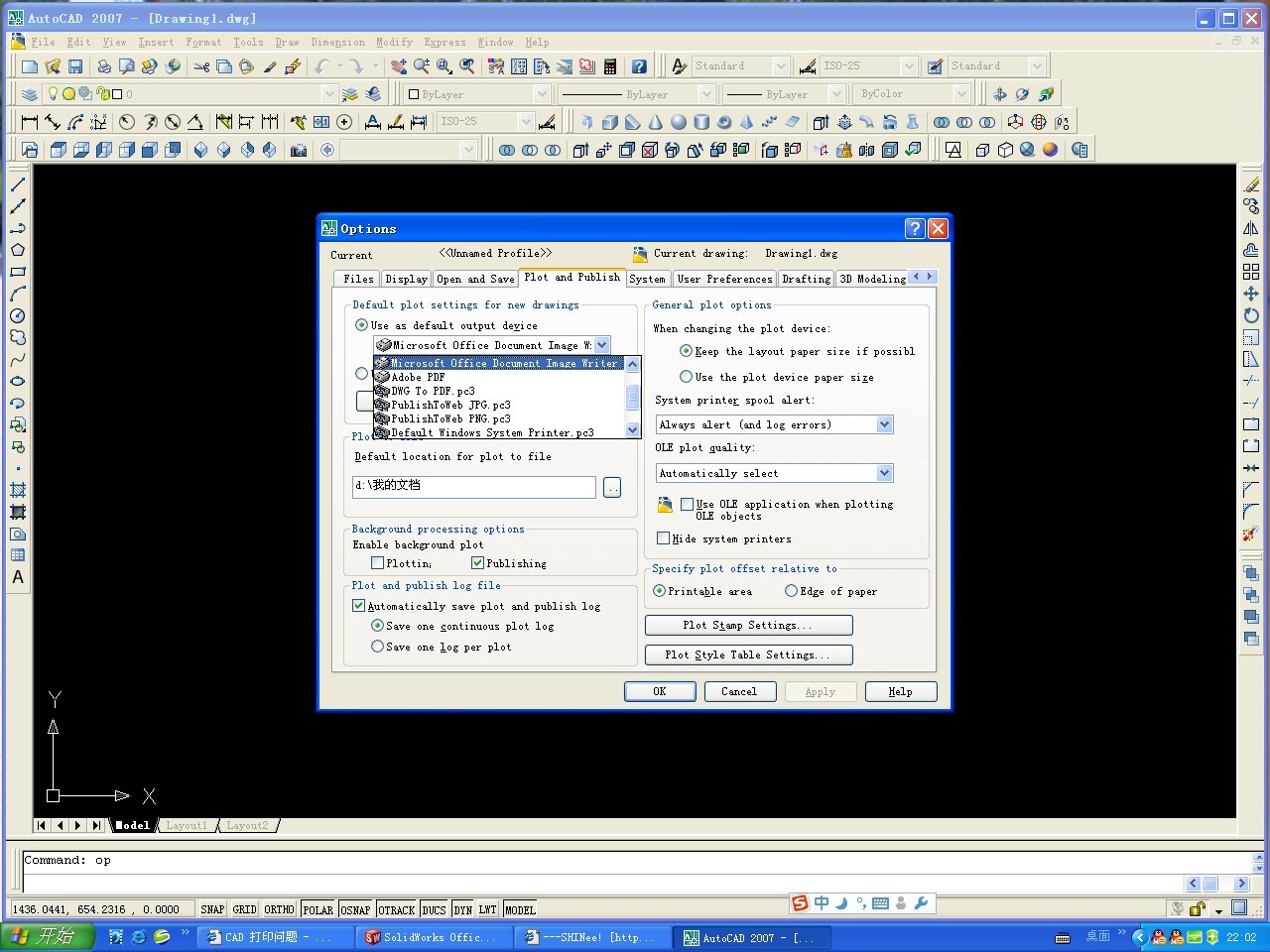
Task: Switch to the Files tab
Action: point(358,279)
